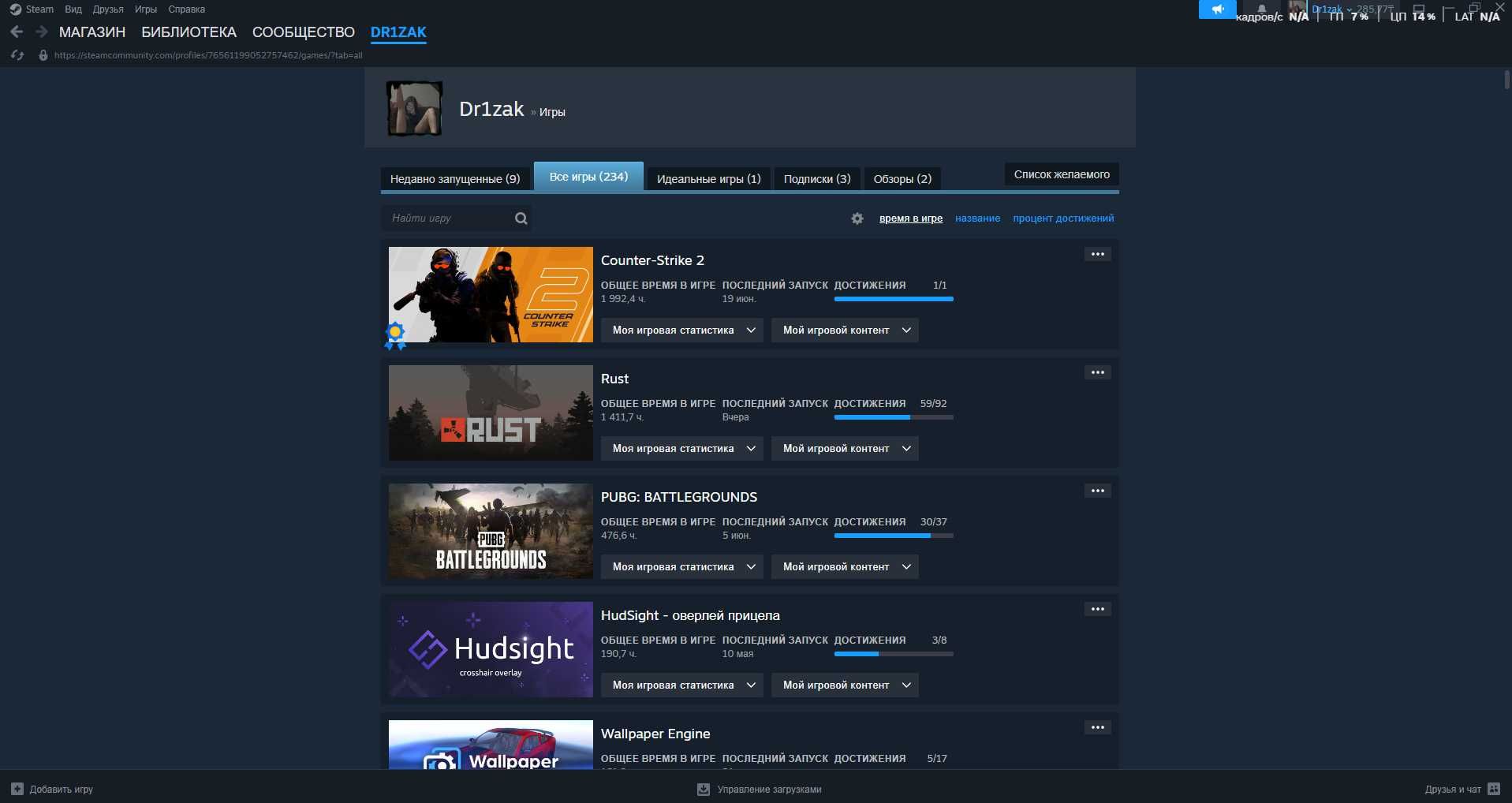Open the three-dots menu for PUBG: BATTLEGROUNDS

[1098, 491]
